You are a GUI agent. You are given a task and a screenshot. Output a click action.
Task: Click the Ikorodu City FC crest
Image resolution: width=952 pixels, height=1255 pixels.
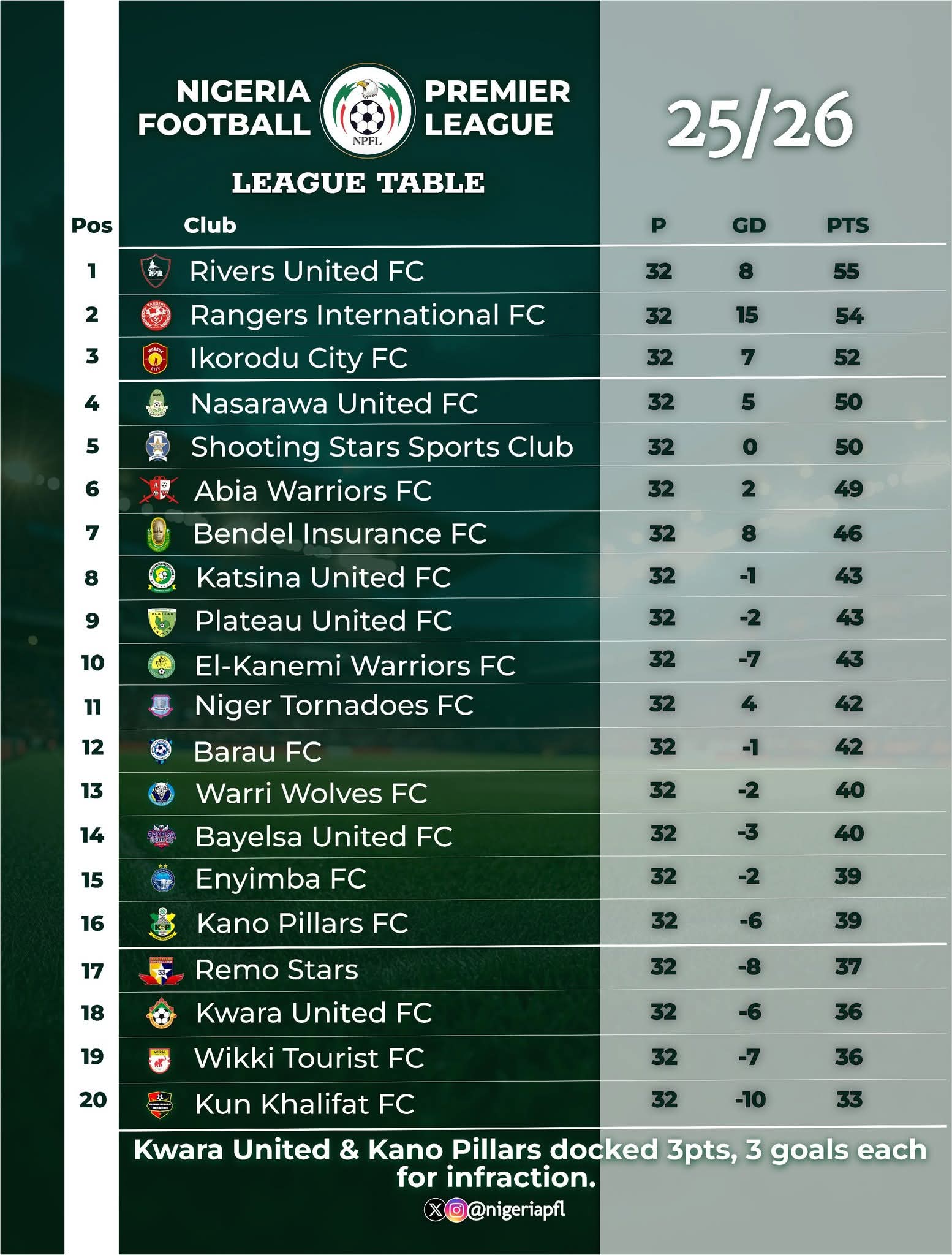156,358
